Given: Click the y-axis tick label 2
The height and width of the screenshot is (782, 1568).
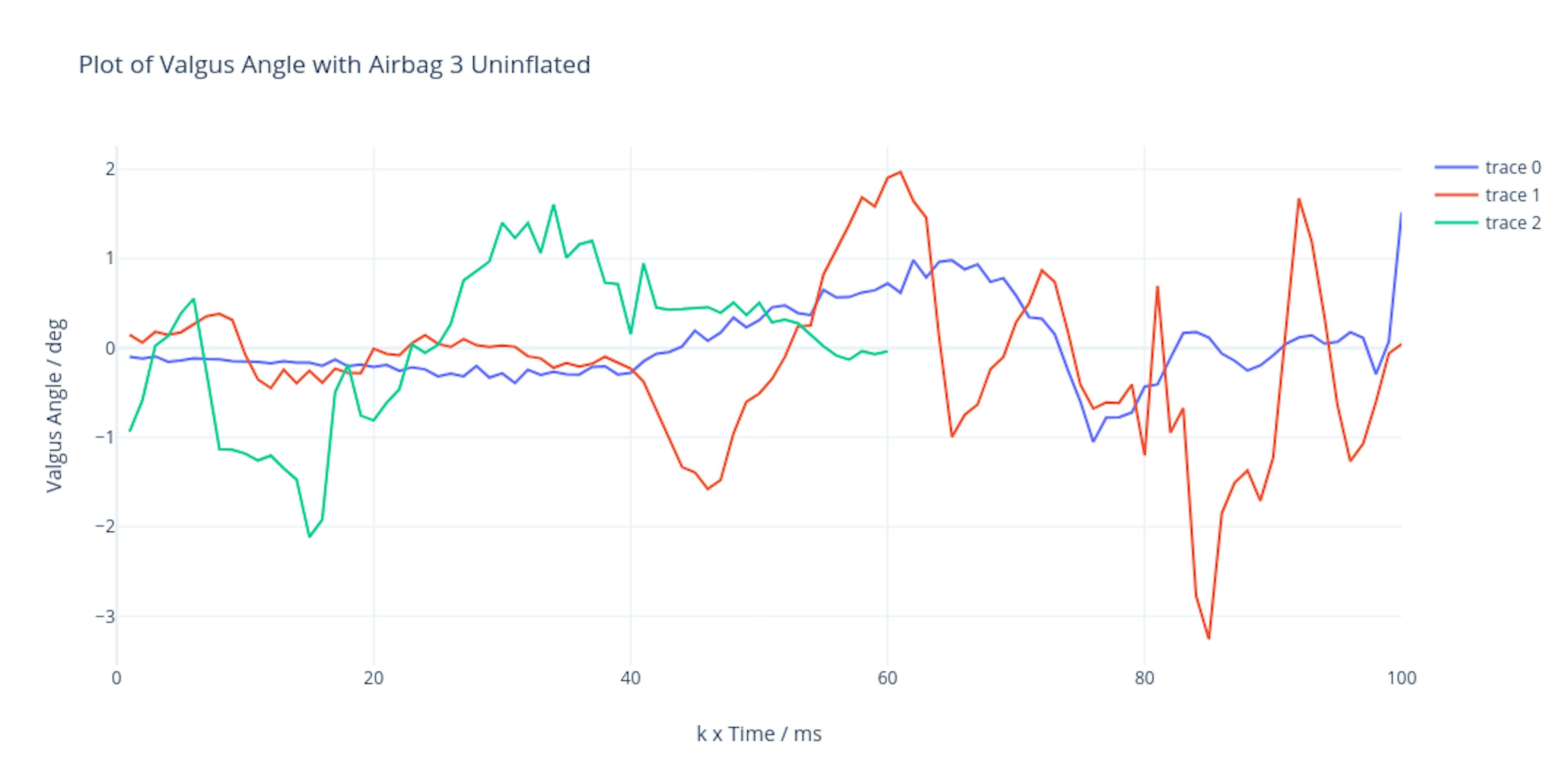Looking at the screenshot, I should (x=109, y=169).
